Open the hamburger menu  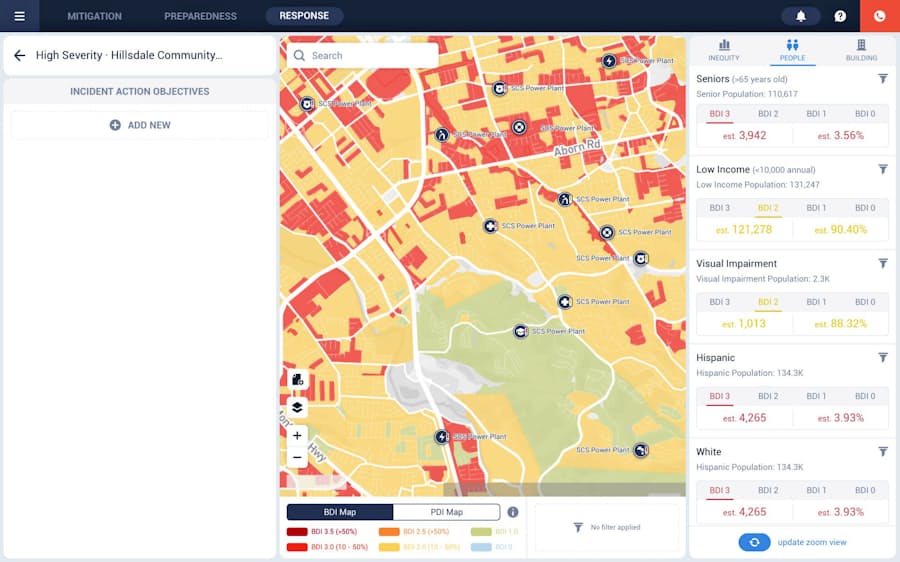[x=19, y=16]
